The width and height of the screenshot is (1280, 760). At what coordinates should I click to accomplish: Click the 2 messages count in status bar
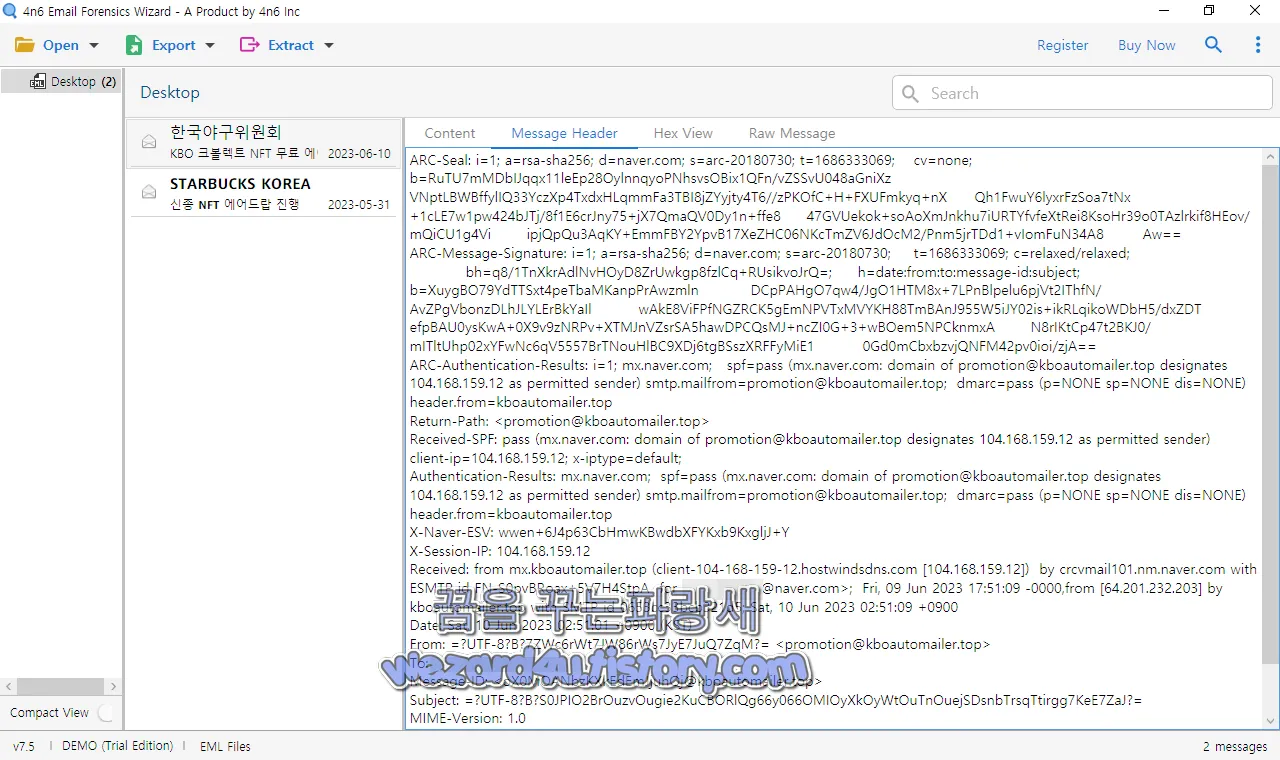[x=1235, y=746]
